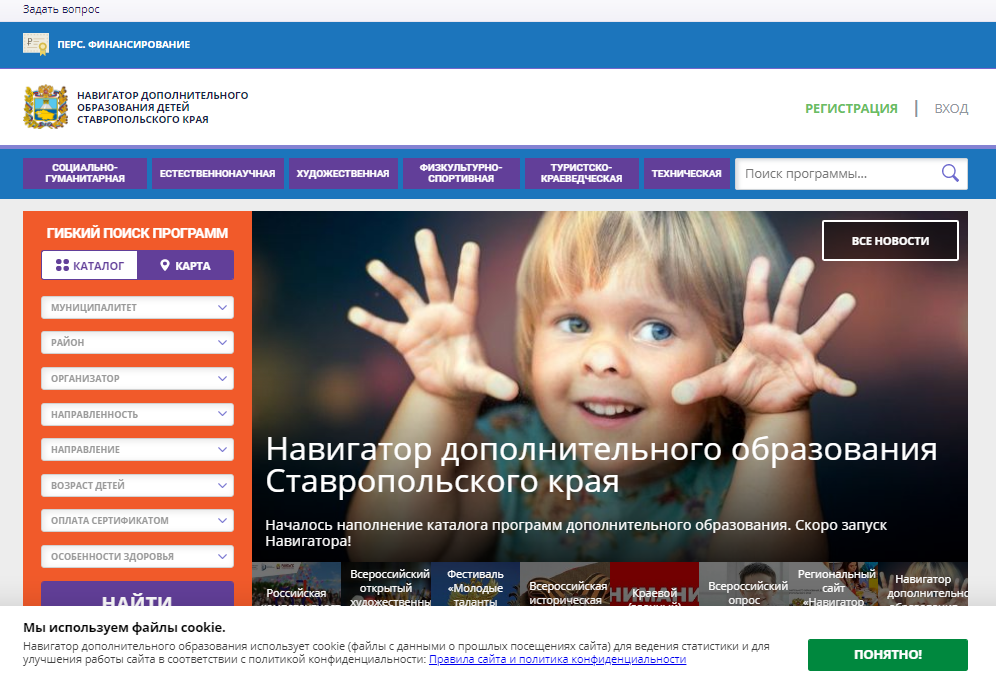This screenshot has width=996, height=680.
Task: Expand the МУНИЦИПАЛИТЕТ dropdown
Action: [137, 308]
